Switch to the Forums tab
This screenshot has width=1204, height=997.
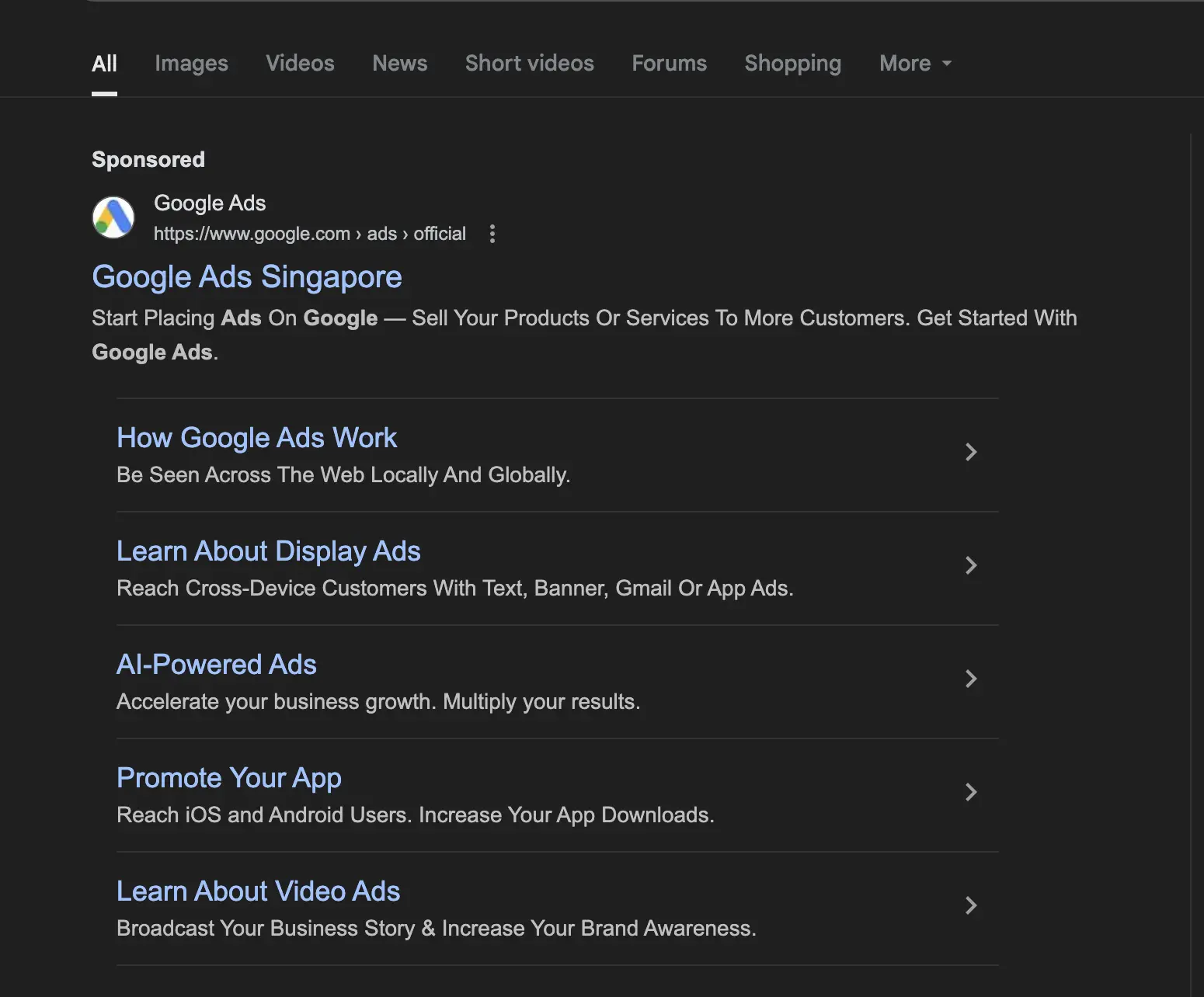pos(670,63)
